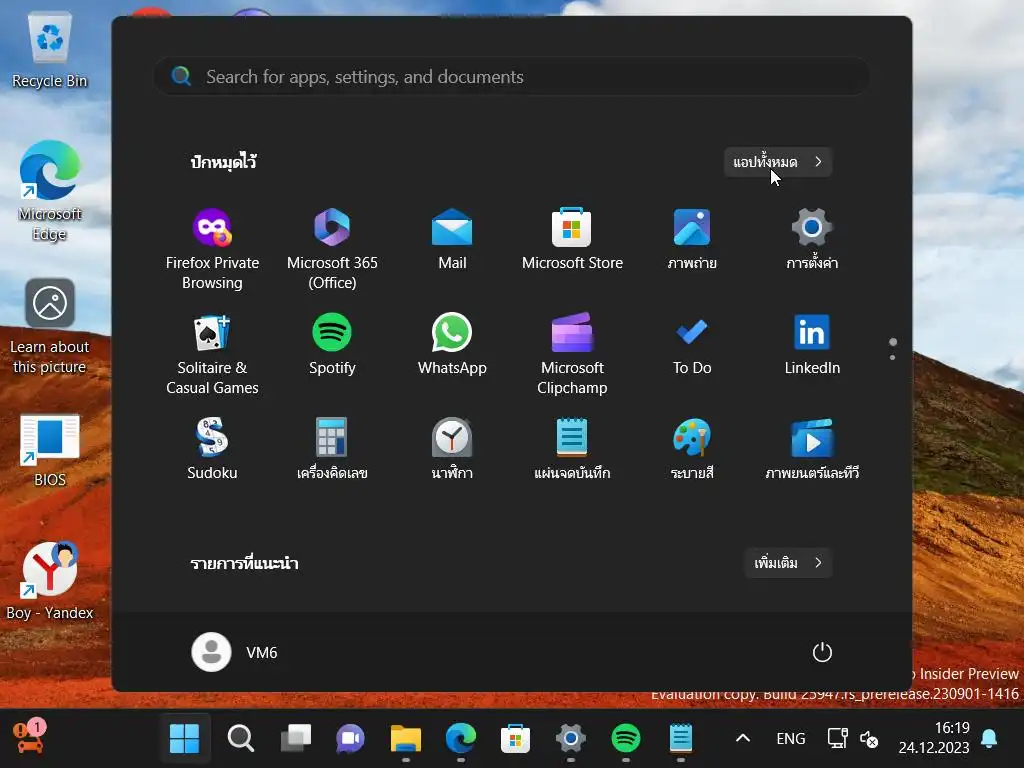Open the widgets icon on taskbar
The height and width of the screenshot is (768, 1024).
click(x=29, y=737)
